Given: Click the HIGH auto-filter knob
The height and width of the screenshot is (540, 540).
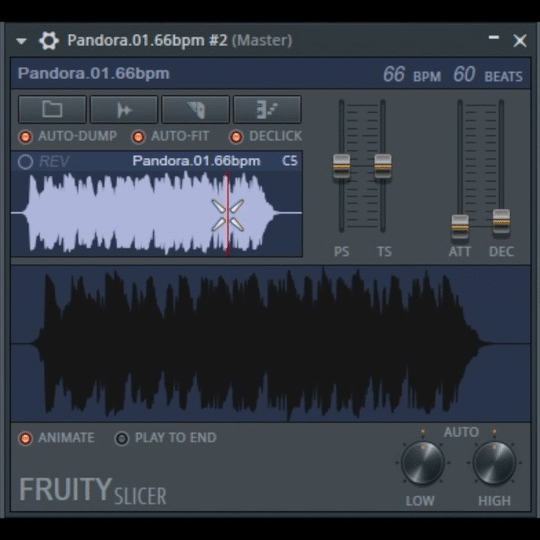Looking at the screenshot, I should point(494,463).
